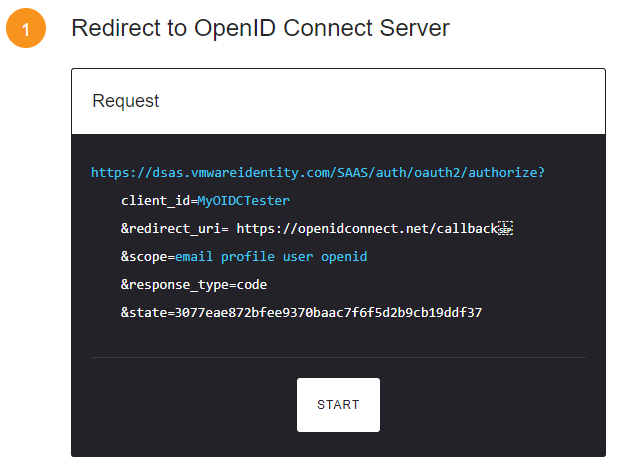Screen dimensions: 635x473
Task: Click the 'Request' panel header
Action: (x=126, y=101)
